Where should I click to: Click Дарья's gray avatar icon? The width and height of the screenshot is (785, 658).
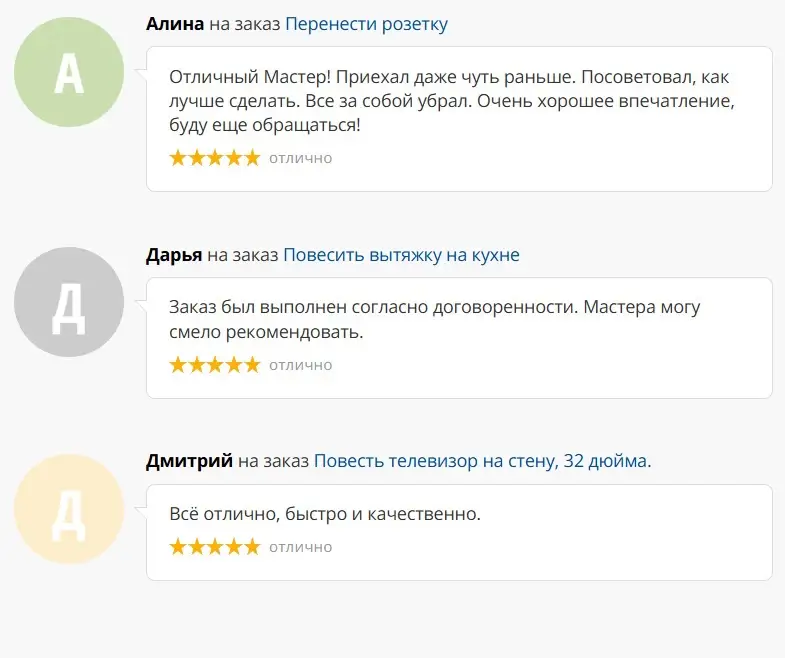69,302
